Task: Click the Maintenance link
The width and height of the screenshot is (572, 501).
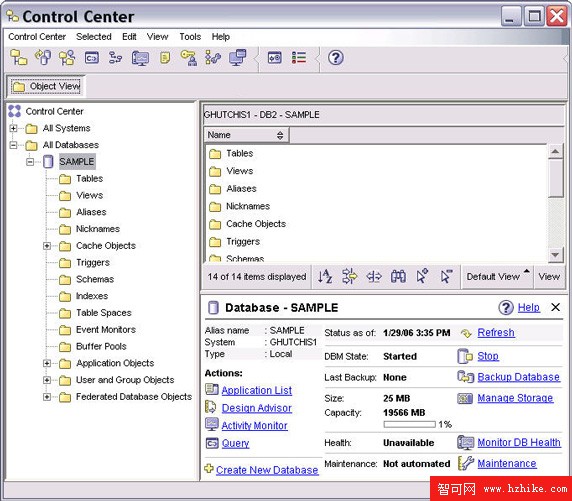Action: 507,463
